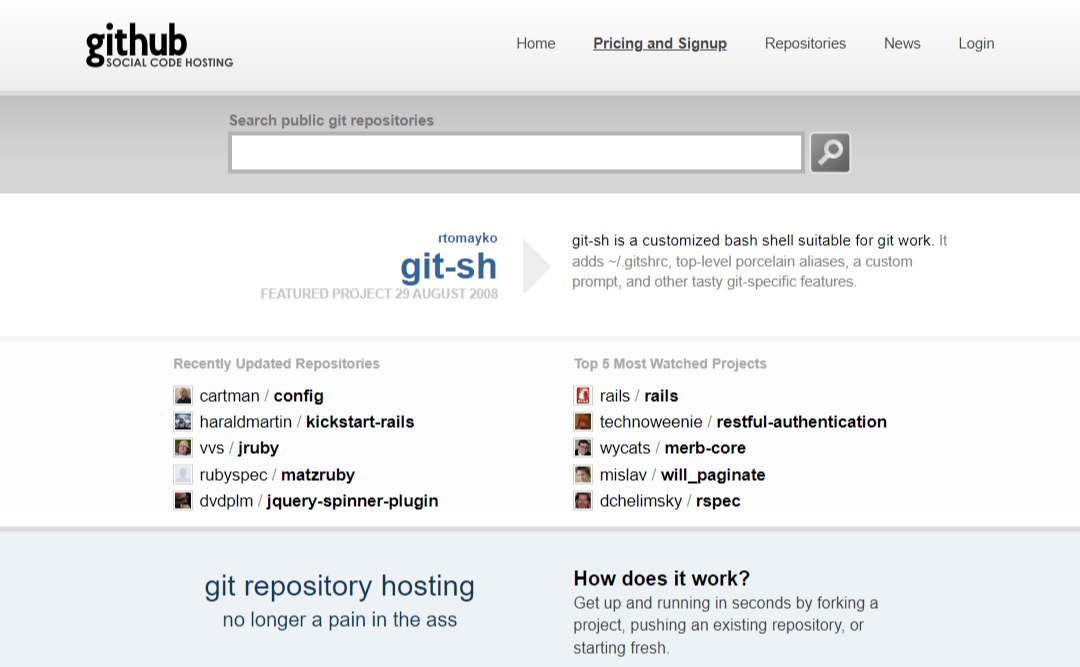Open the rspec repository link
Viewport: 1080px width, 667px height.
718,501
